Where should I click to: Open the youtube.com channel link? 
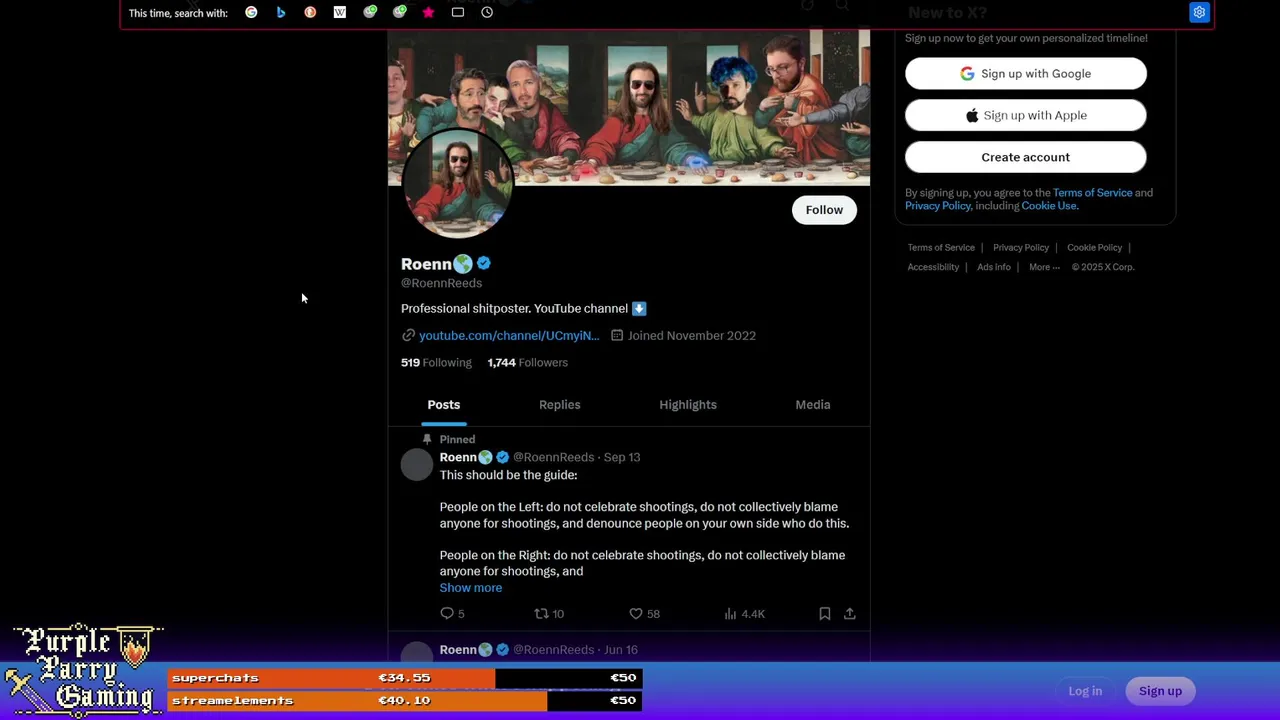(x=509, y=336)
